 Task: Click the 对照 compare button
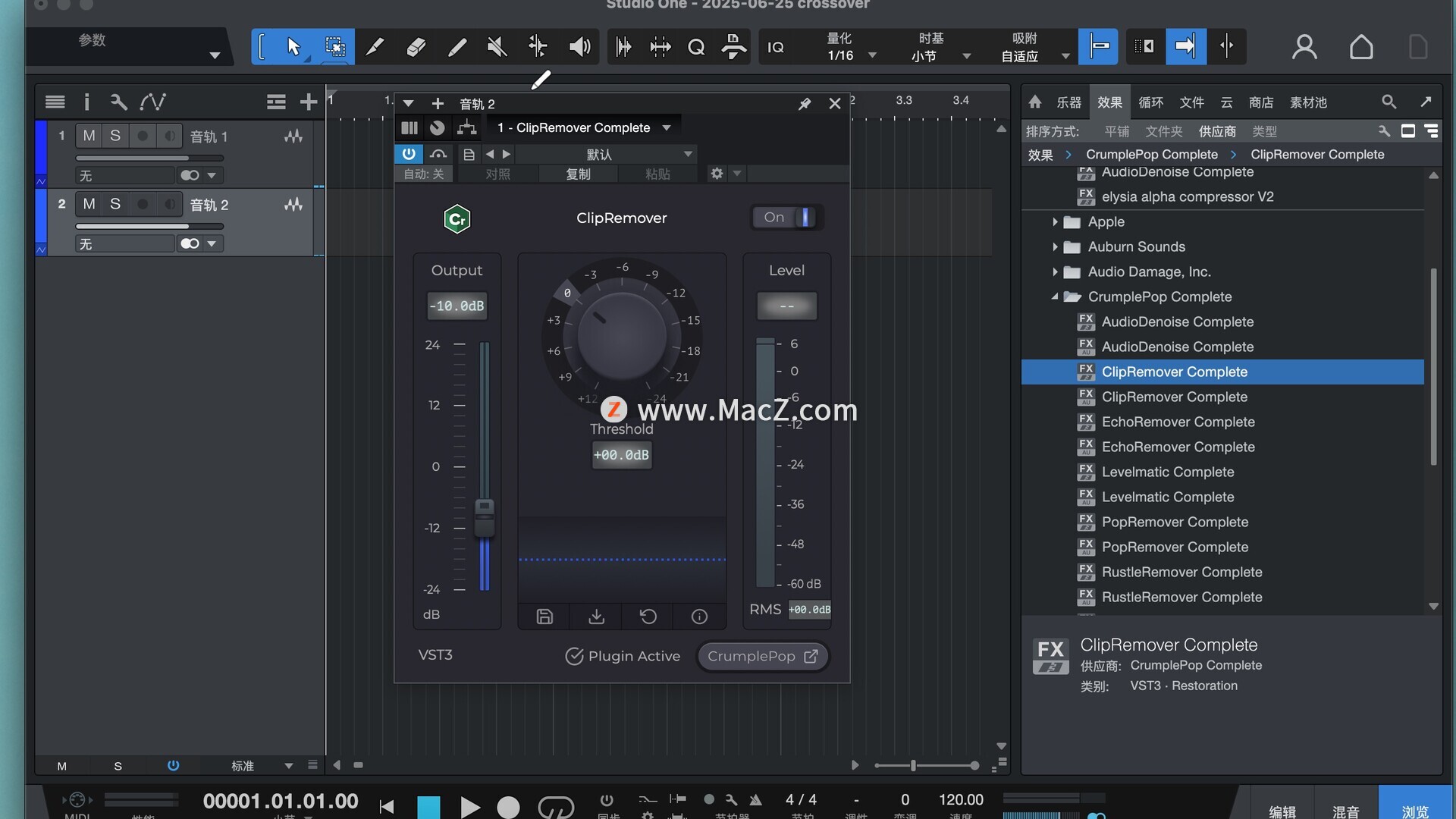tap(497, 174)
